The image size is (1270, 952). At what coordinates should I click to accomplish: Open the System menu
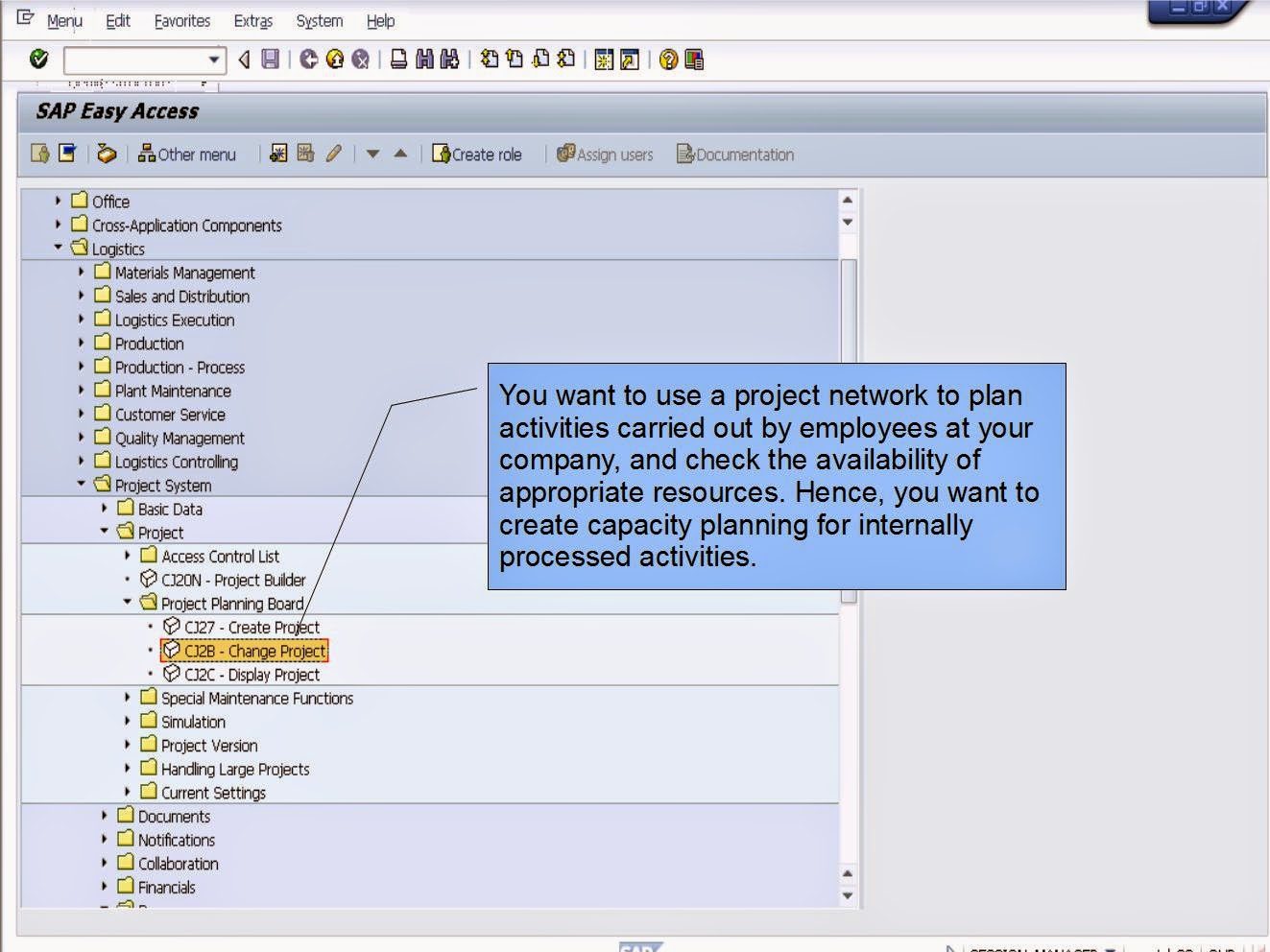pyautogui.click(x=318, y=20)
